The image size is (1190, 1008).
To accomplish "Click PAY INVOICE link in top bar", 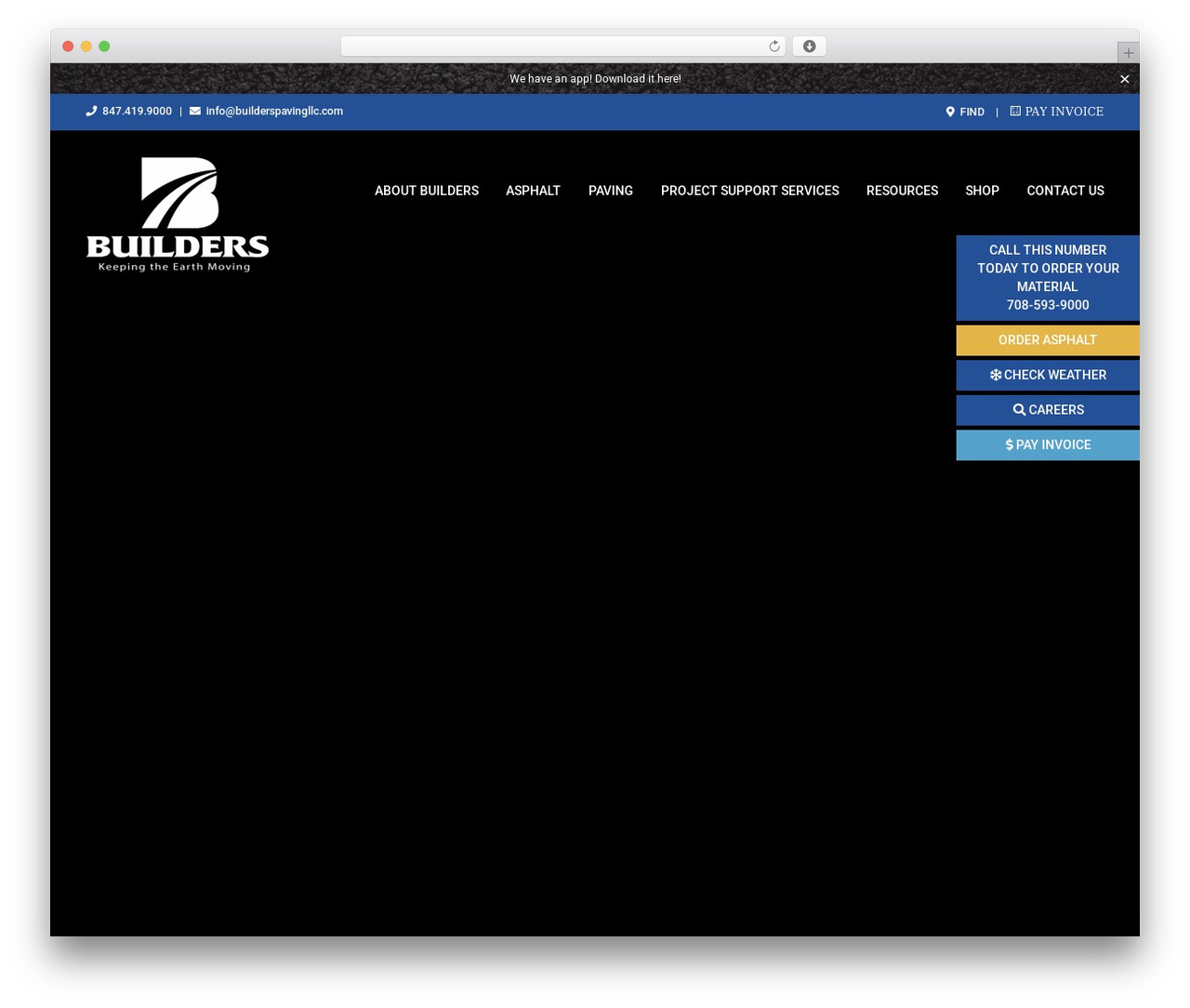I will click(1064, 111).
